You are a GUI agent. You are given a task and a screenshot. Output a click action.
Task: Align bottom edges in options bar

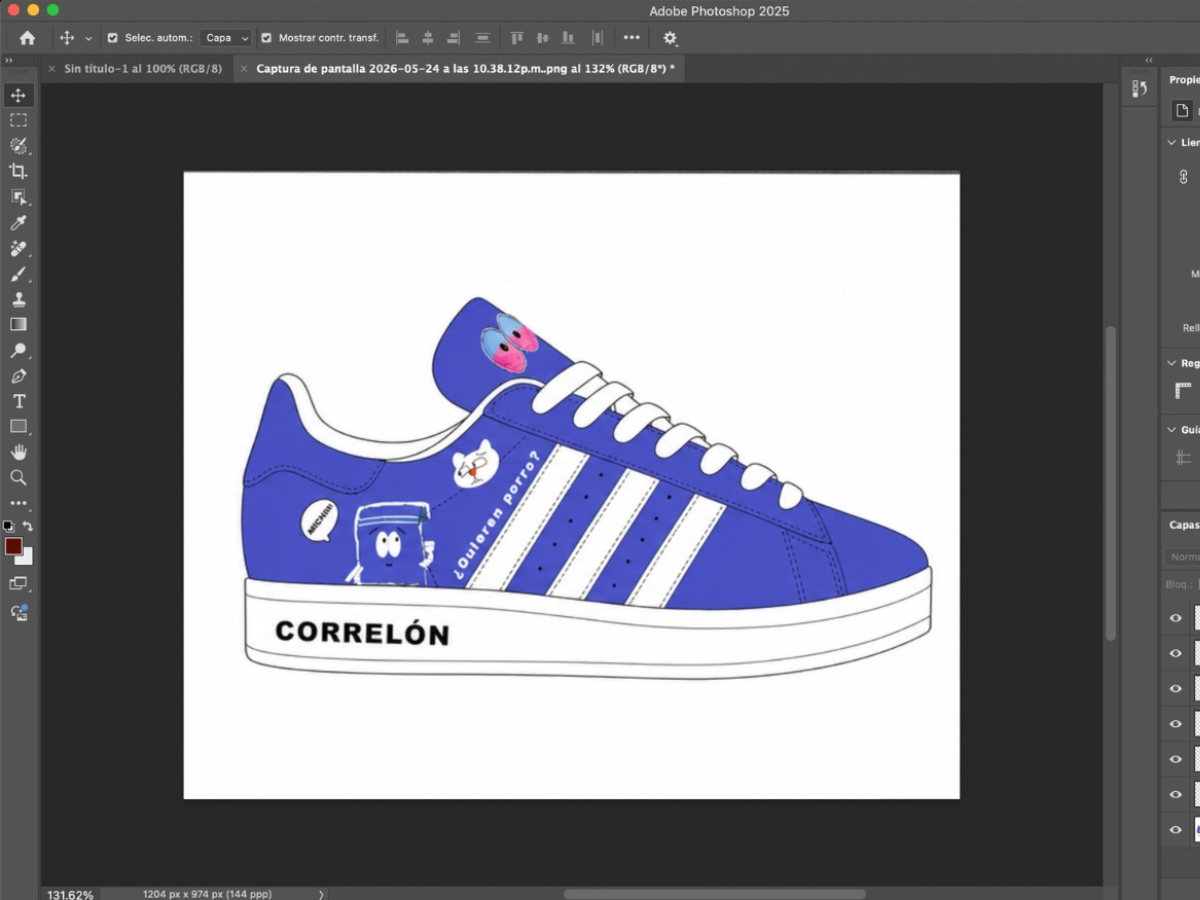pyautogui.click(x=568, y=38)
